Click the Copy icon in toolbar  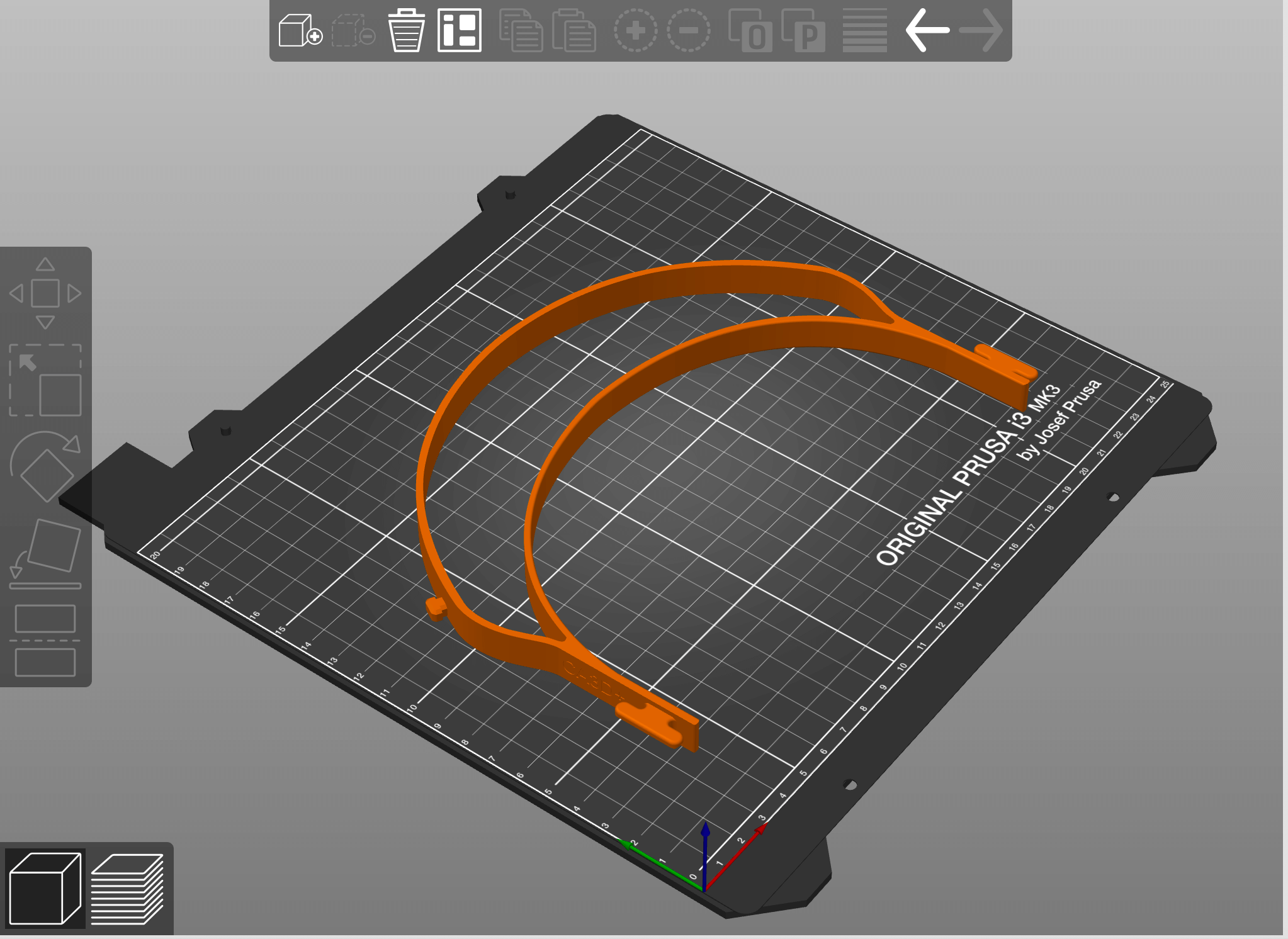(521, 30)
